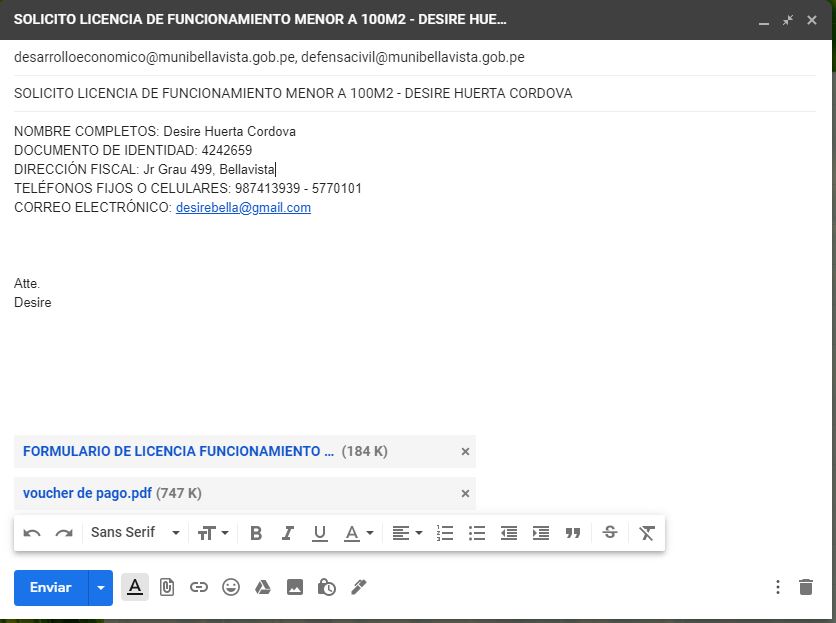Toggle bold formatting

(256, 533)
